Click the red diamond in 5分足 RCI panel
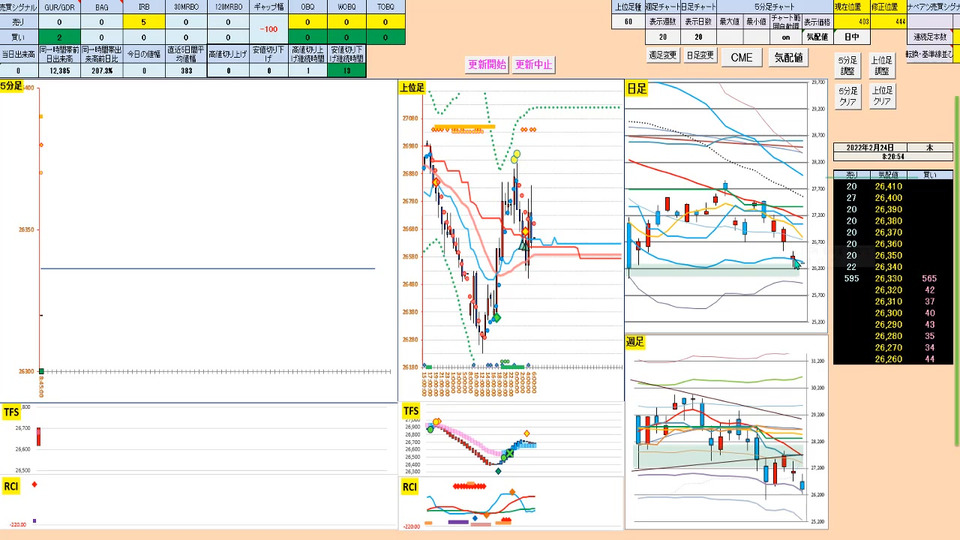The height and width of the screenshot is (540, 960). tap(34, 484)
